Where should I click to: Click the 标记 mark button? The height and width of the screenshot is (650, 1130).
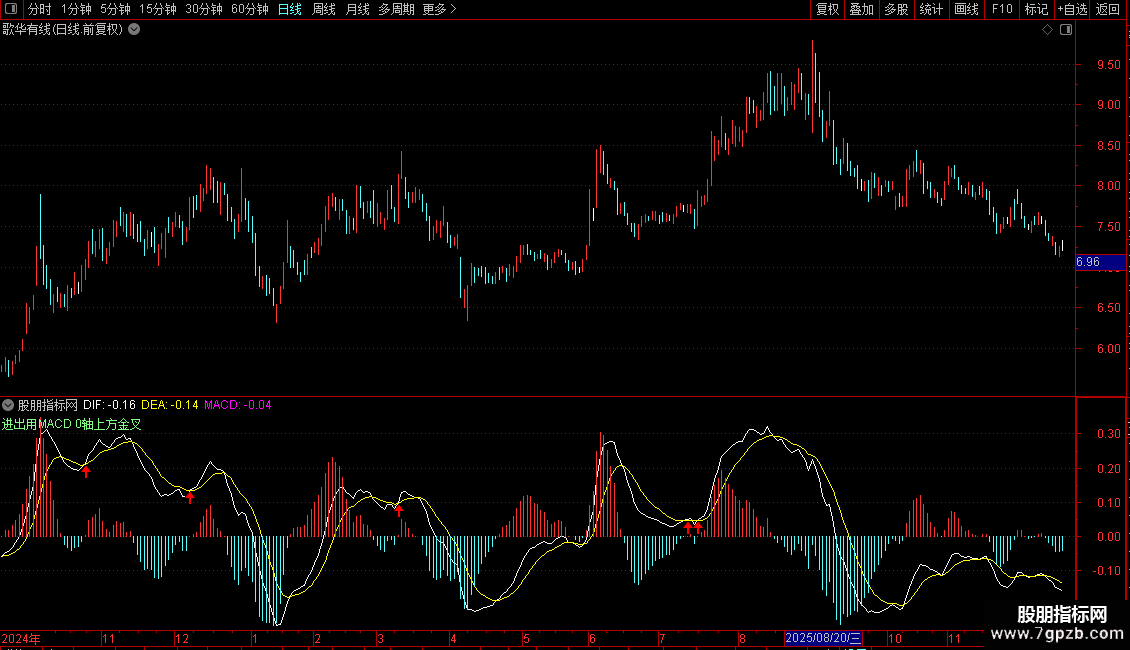[1036, 10]
